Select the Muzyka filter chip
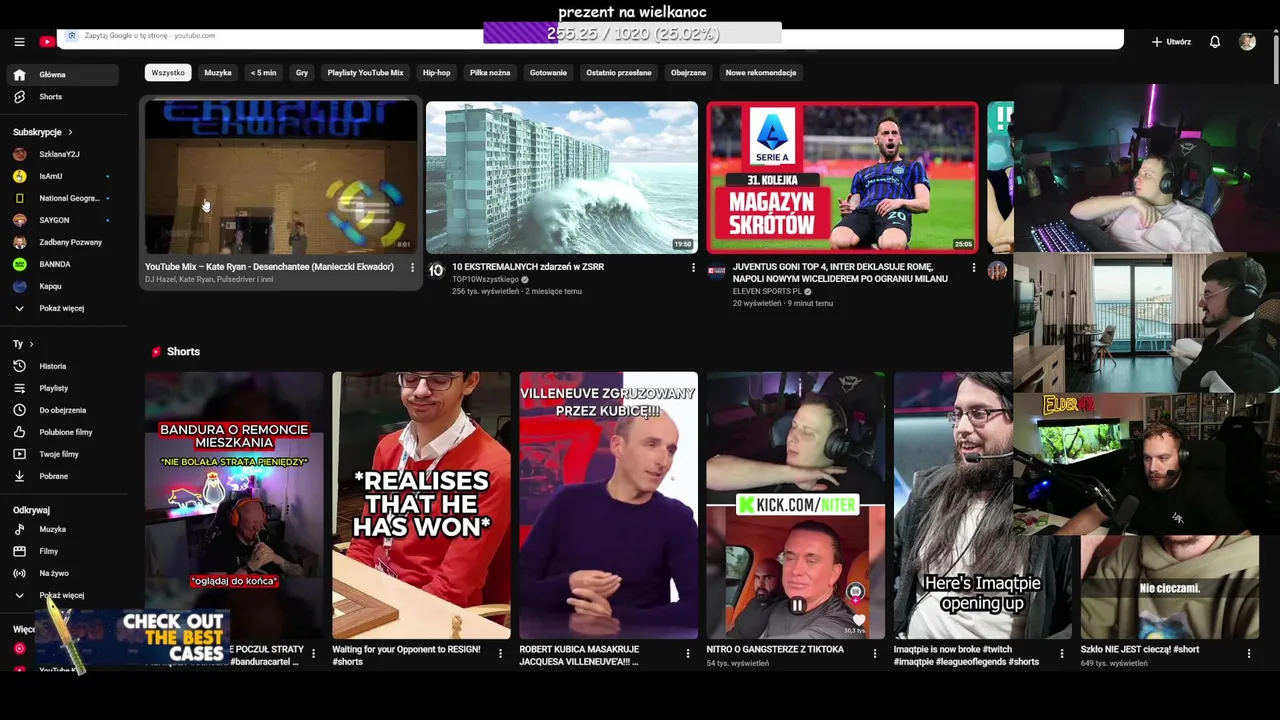1280x720 pixels. 218,72
